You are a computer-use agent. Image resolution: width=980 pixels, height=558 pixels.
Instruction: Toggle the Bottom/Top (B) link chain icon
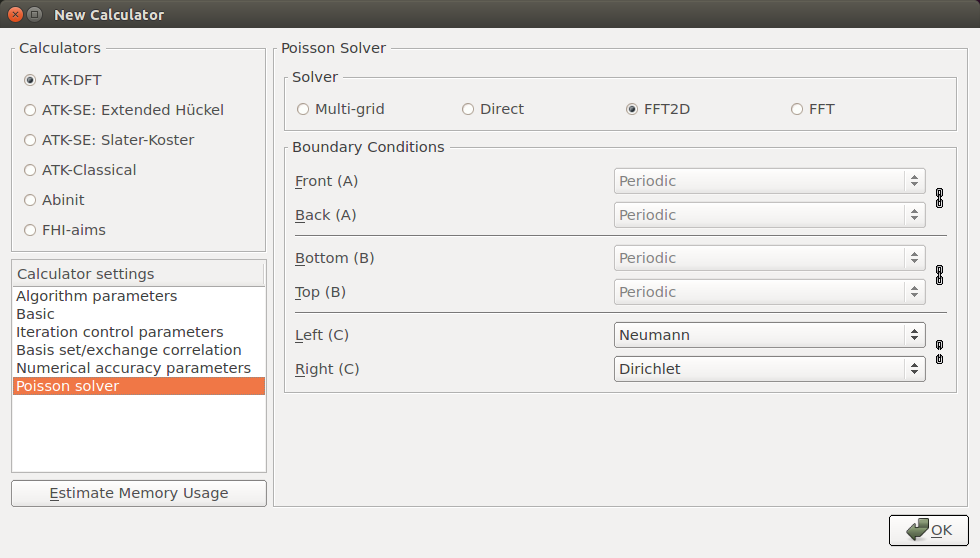pyautogui.click(x=939, y=275)
